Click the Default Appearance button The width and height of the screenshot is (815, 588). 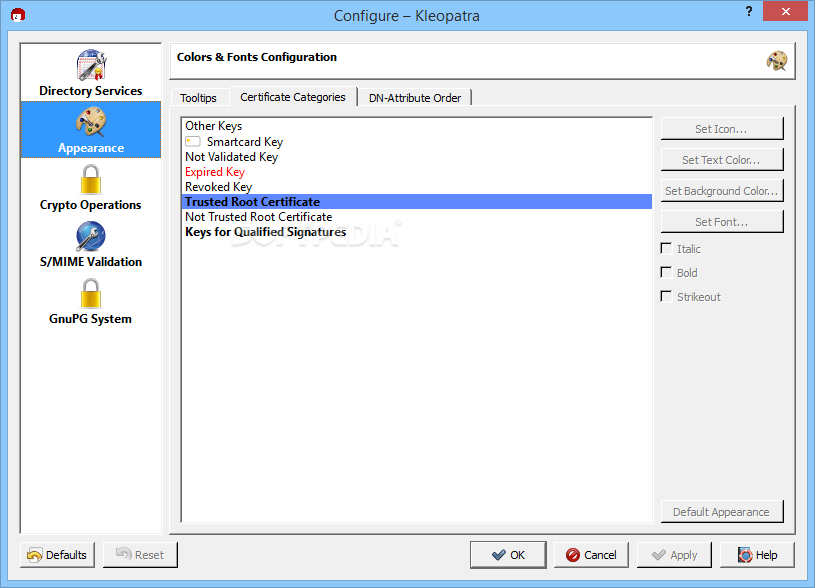[x=722, y=512]
